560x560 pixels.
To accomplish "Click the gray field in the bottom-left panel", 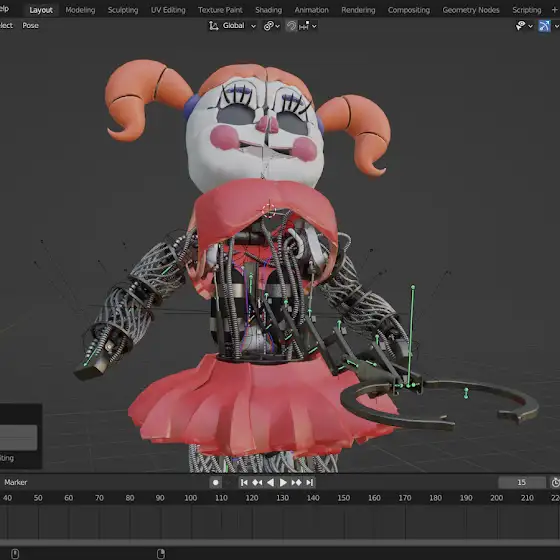I will 19,437.
